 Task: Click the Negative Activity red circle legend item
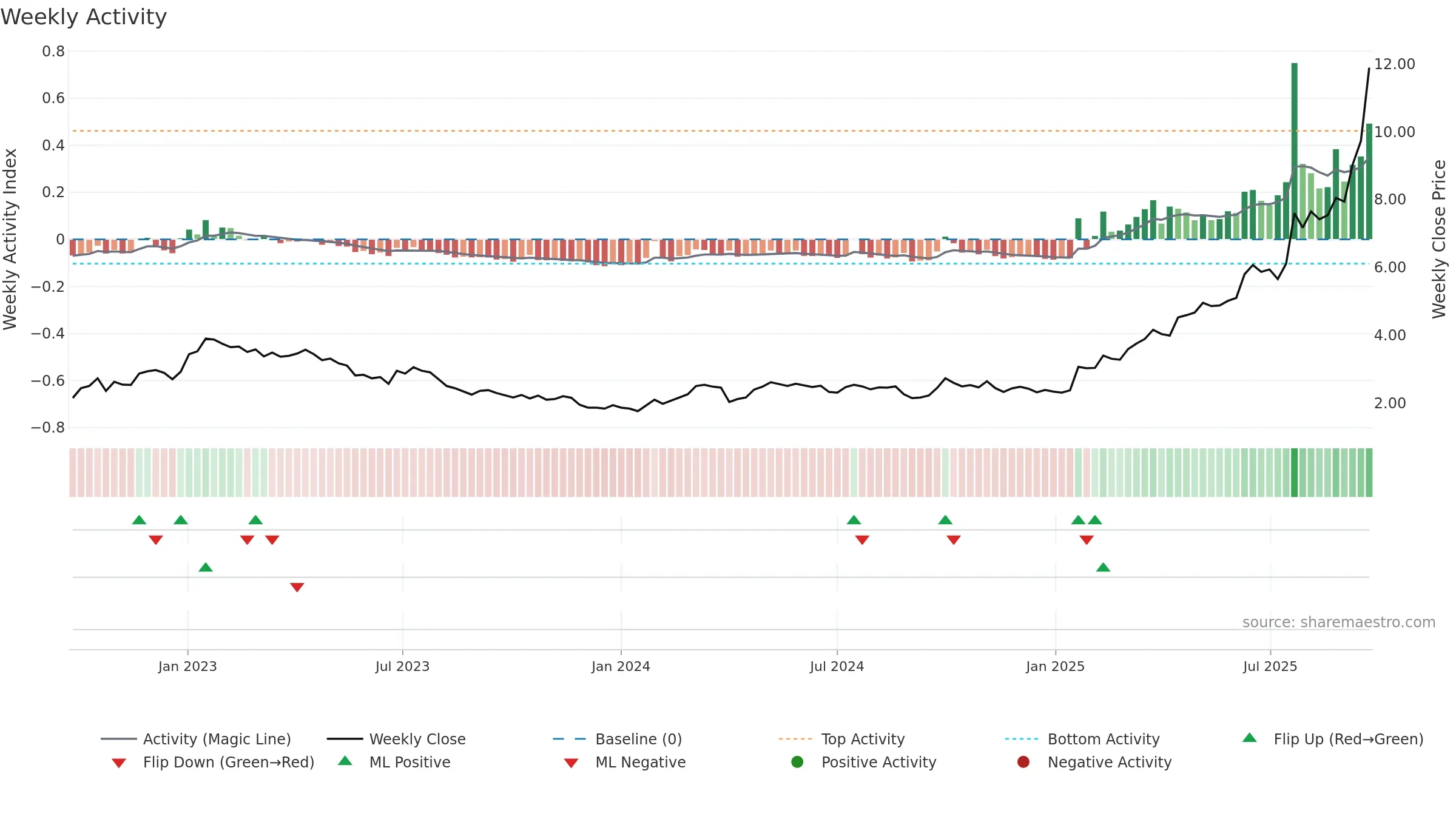(x=1094, y=762)
